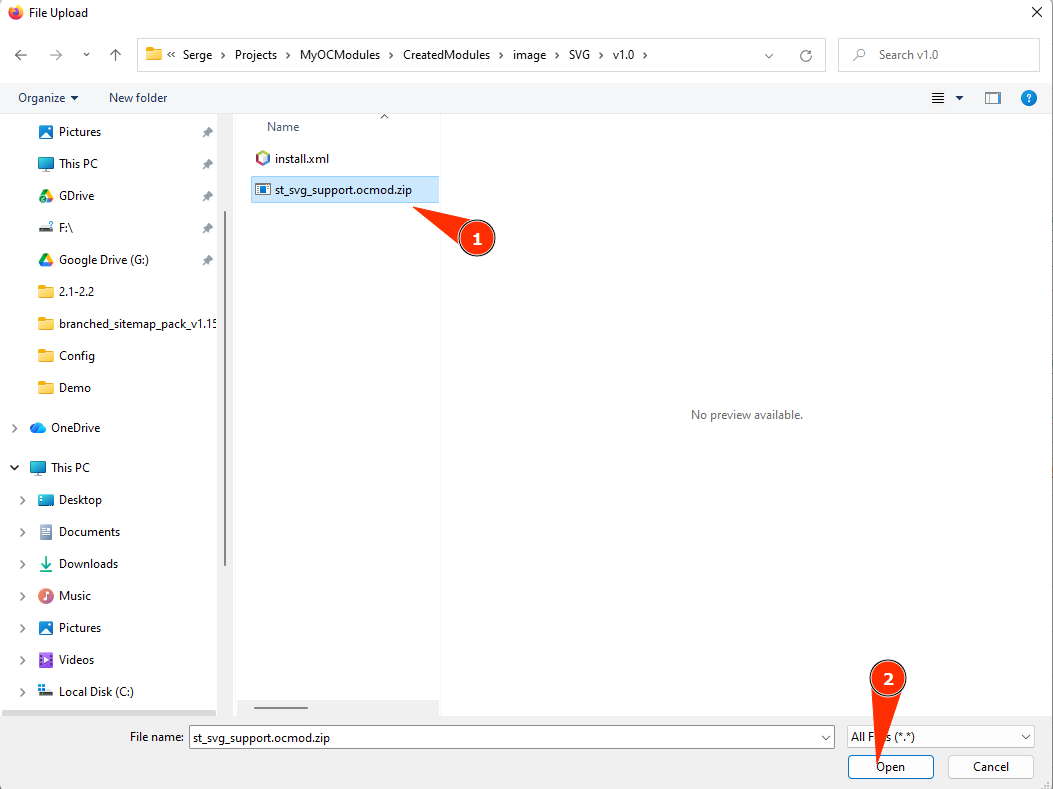Select Desktop under This PC
Image resolution: width=1053 pixels, height=789 pixels.
tap(79, 500)
